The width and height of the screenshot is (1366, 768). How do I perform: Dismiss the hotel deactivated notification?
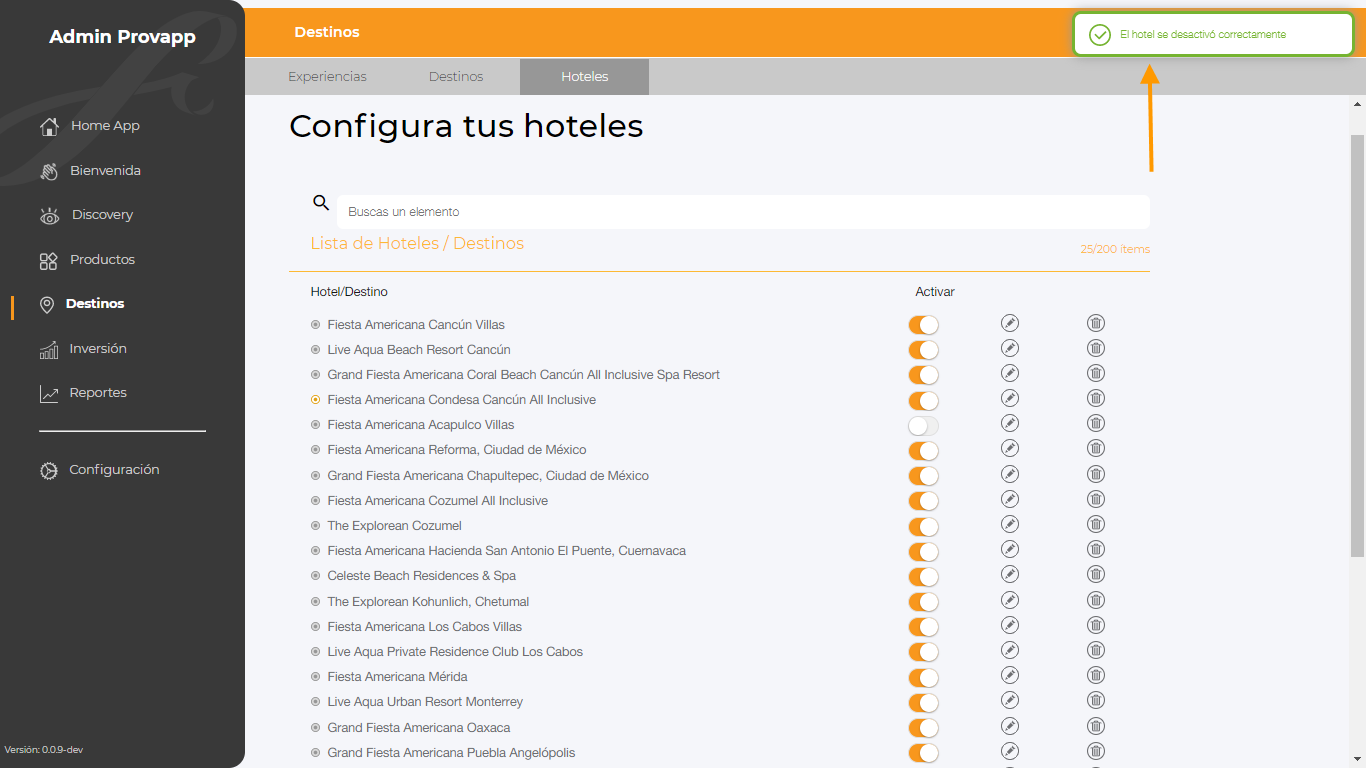1213,34
